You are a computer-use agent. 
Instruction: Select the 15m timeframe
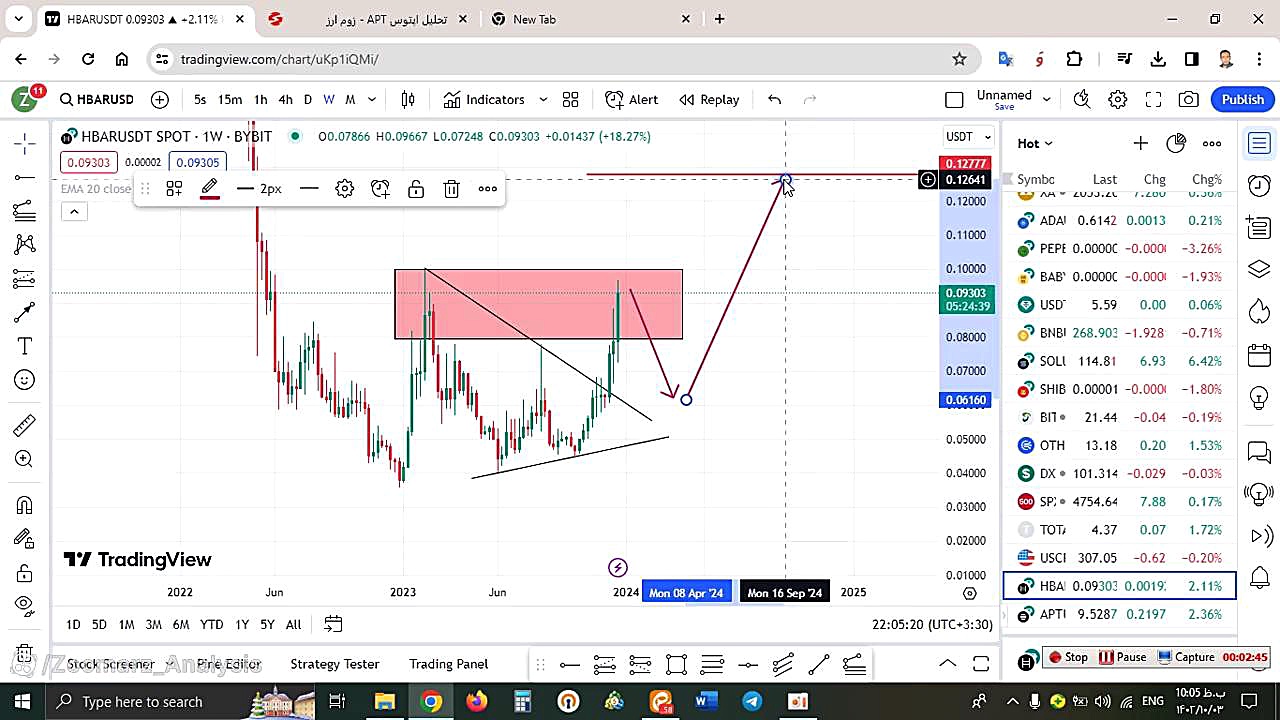coord(230,99)
